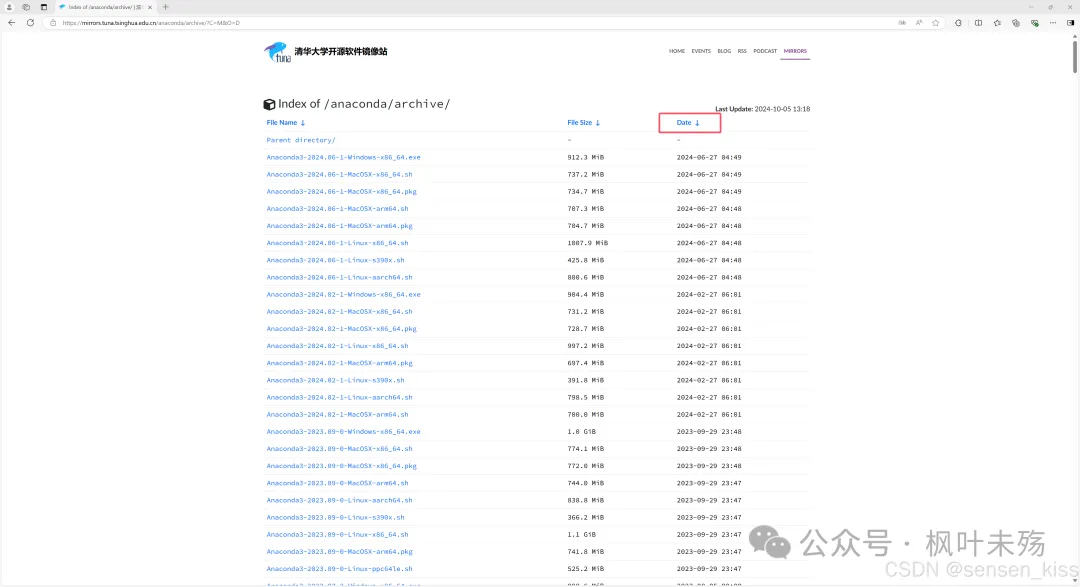Open PODCAST in site navigation
The image size is (1080, 587).
point(765,51)
